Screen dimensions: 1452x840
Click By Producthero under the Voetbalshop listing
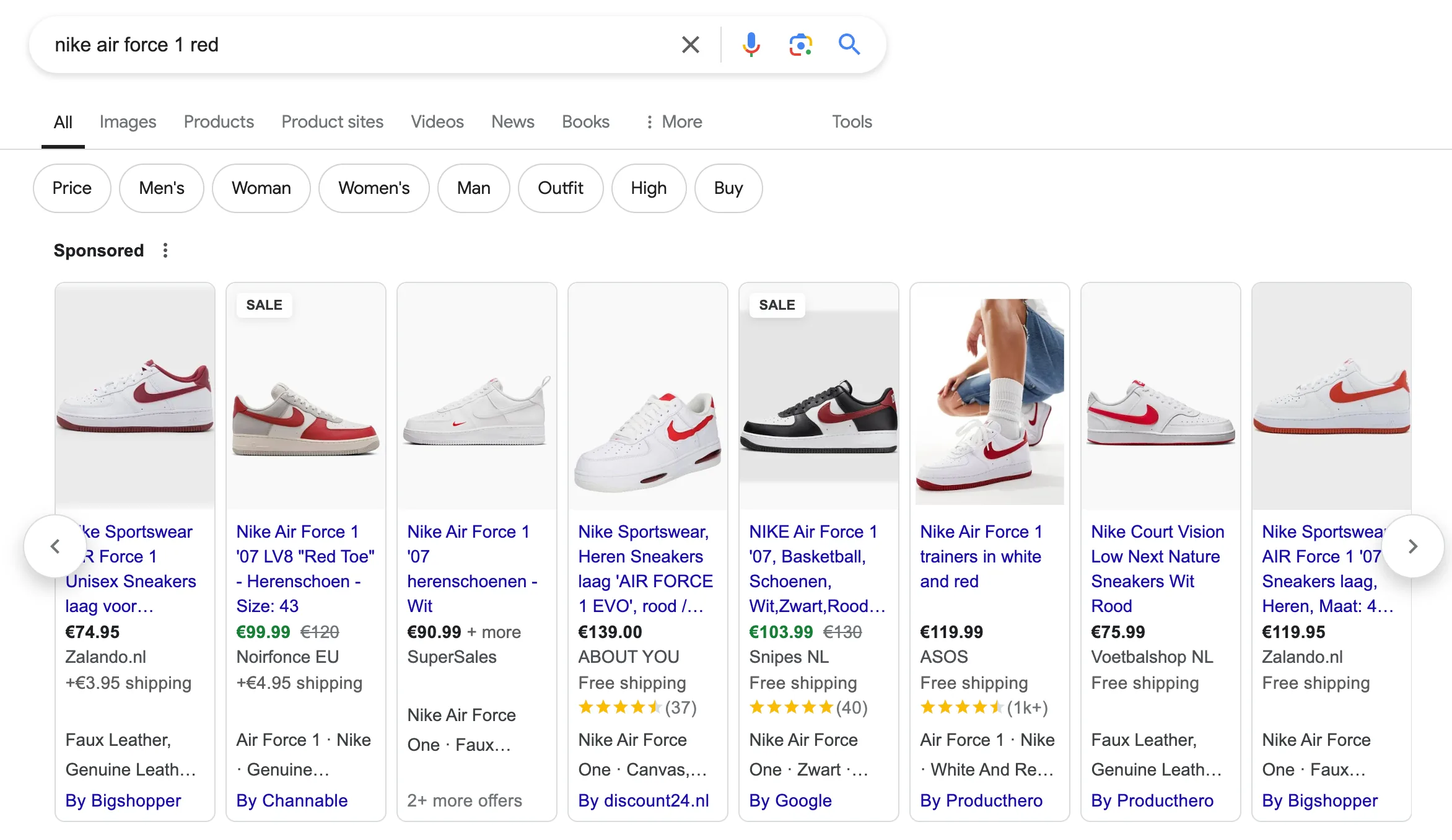1152,800
